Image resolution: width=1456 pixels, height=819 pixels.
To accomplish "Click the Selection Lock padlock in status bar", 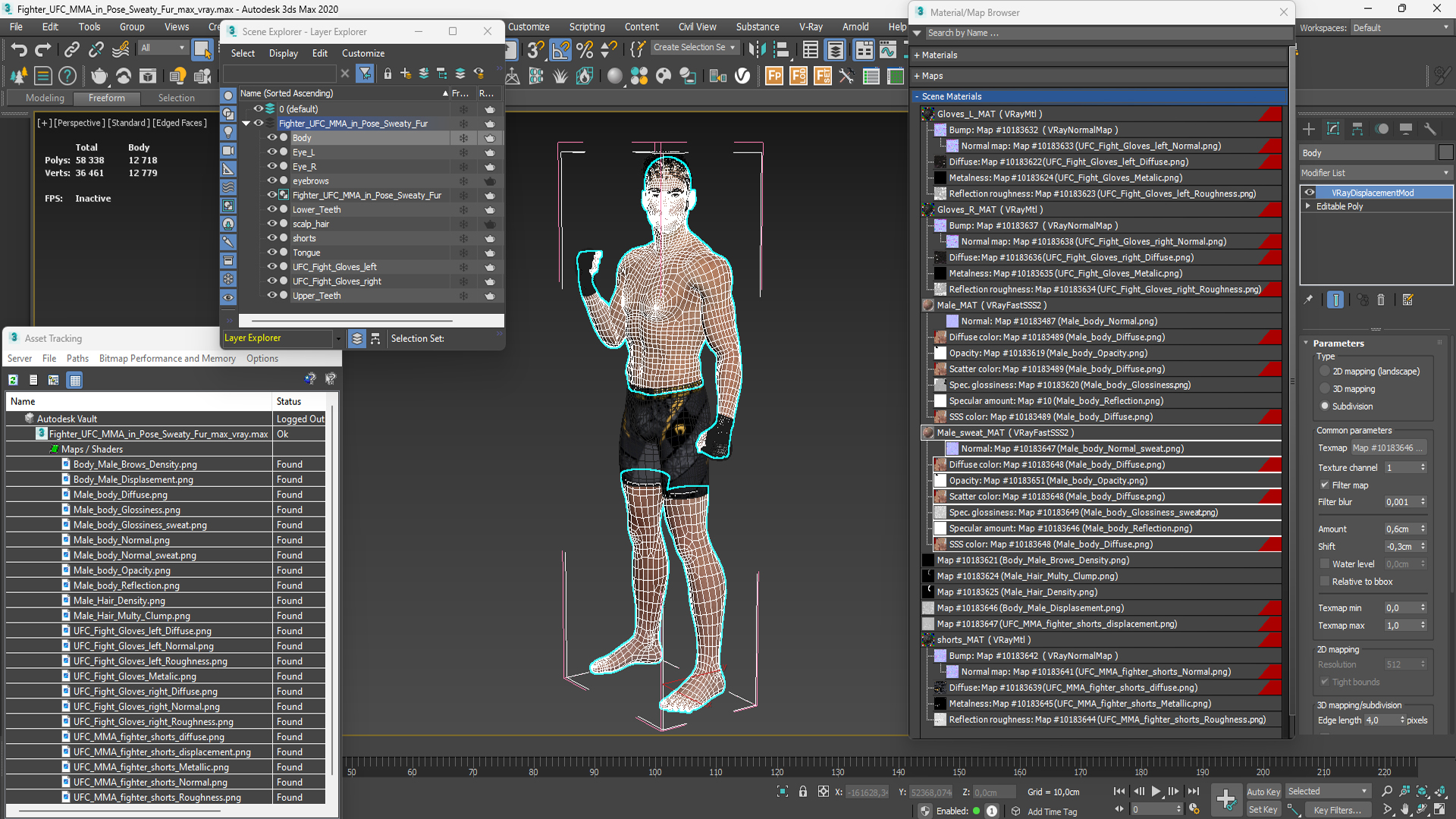I will point(803,792).
